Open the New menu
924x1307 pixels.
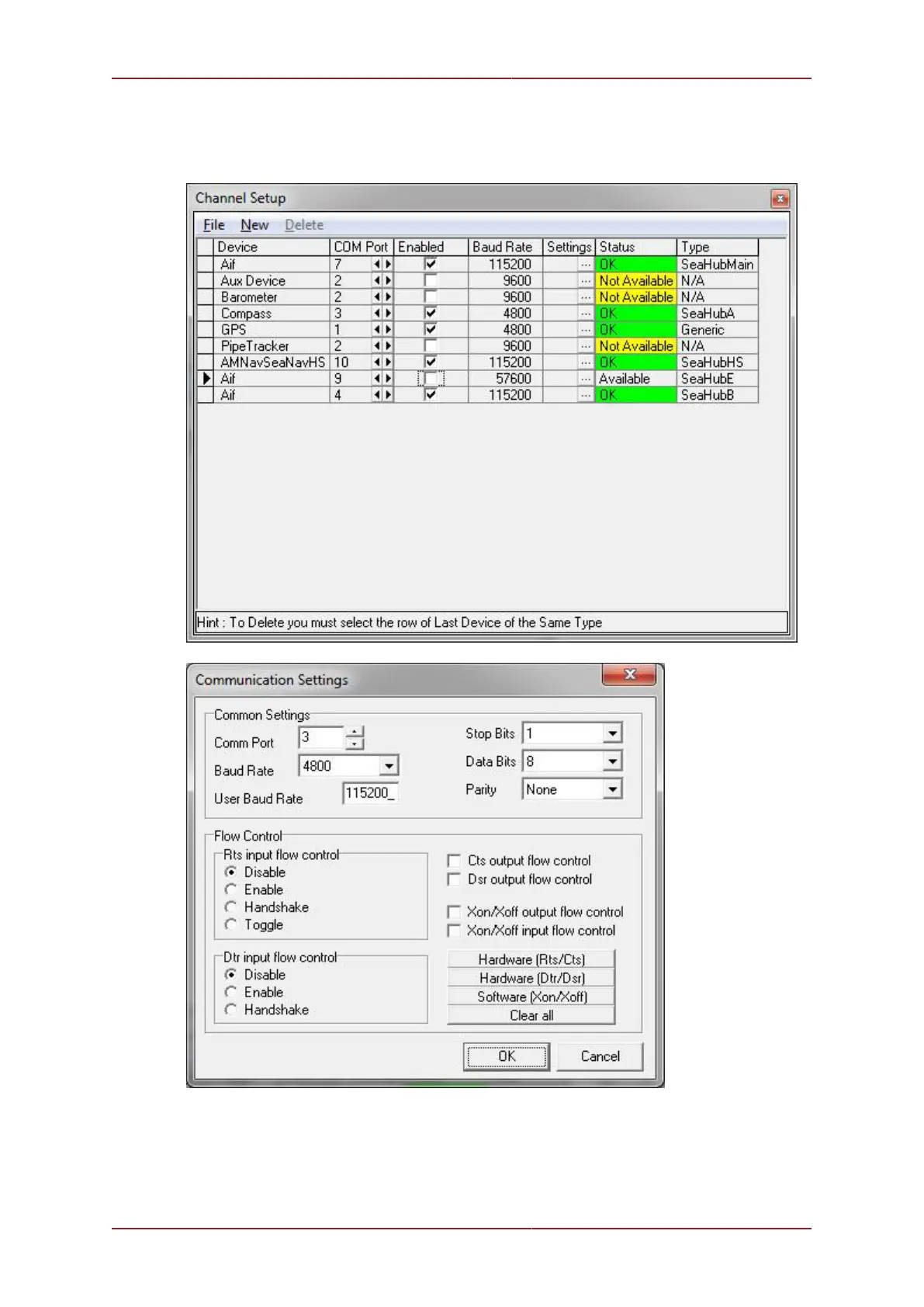coord(254,225)
